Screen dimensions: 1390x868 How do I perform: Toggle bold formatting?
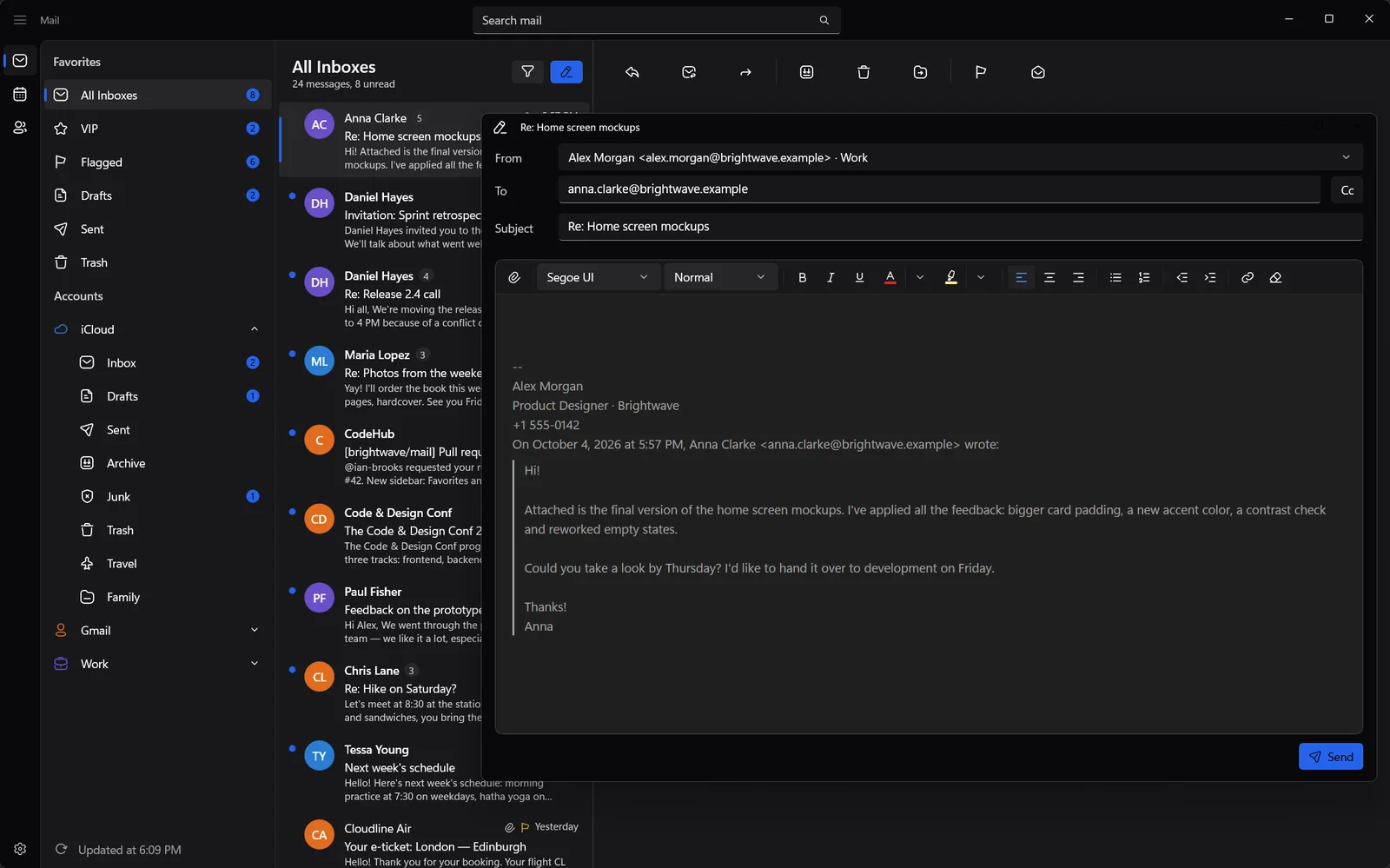tap(802, 277)
